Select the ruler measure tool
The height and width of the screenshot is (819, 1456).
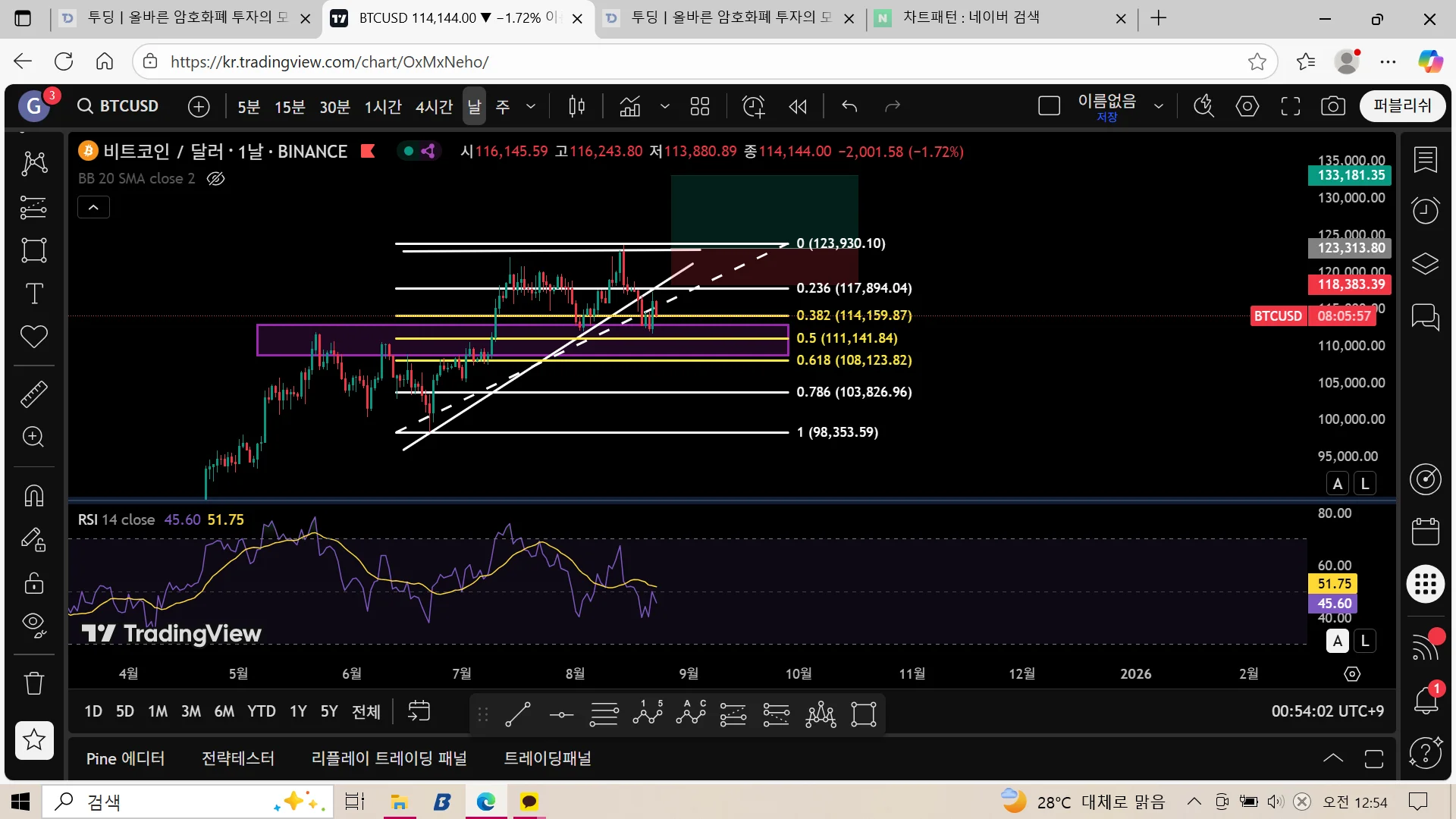pyautogui.click(x=33, y=394)
